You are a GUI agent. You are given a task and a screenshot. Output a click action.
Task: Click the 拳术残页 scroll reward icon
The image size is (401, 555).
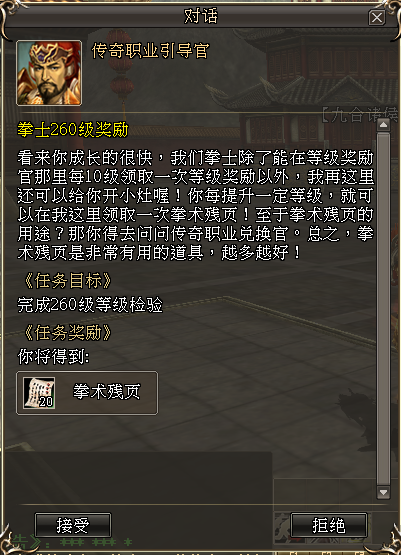39,393
